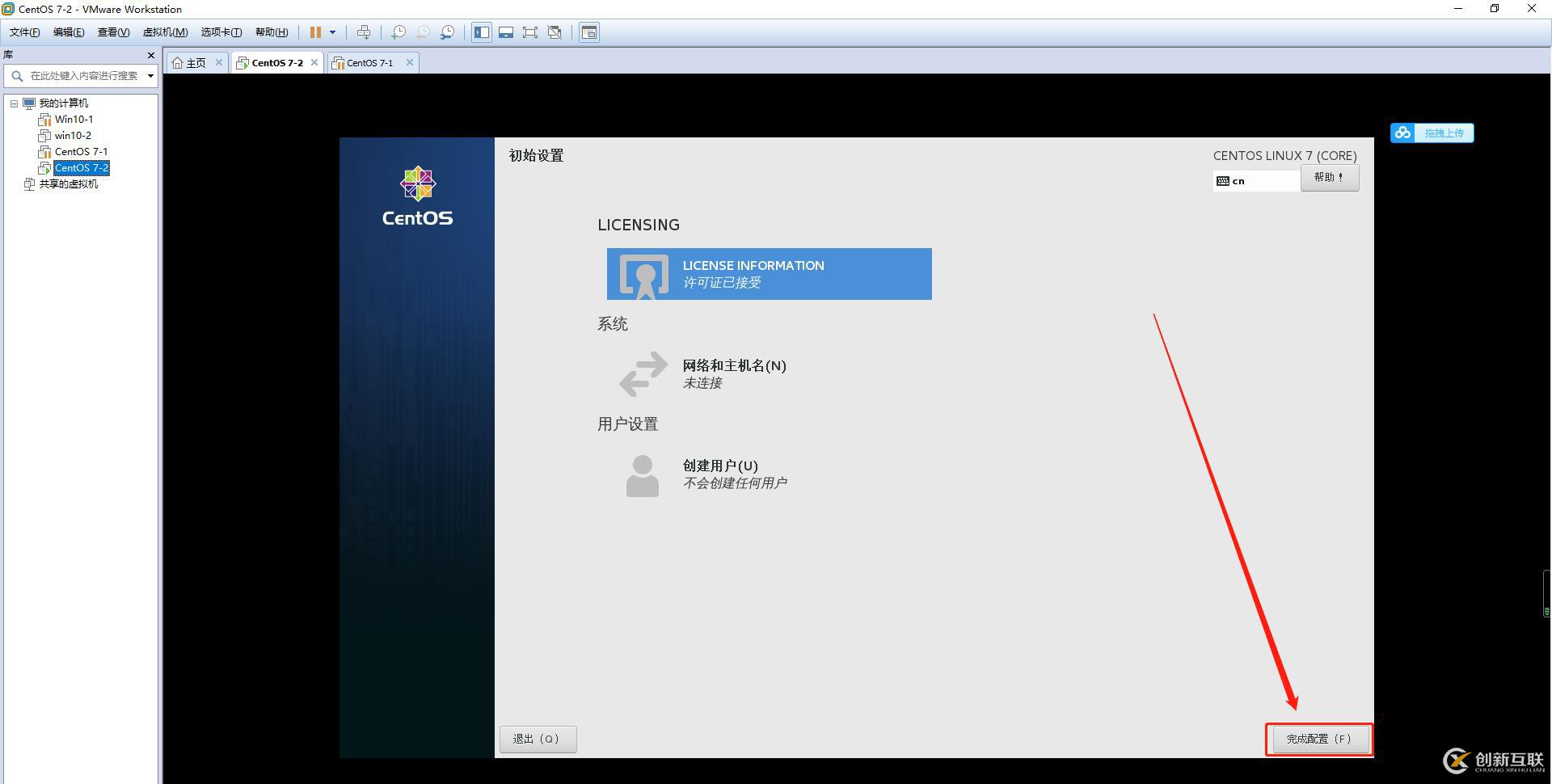The width and height of the screenshot is (1552, 784).
Task: Send Ctrl+Alt+Del to the virtual machine
Action: [x=364, y=32]
